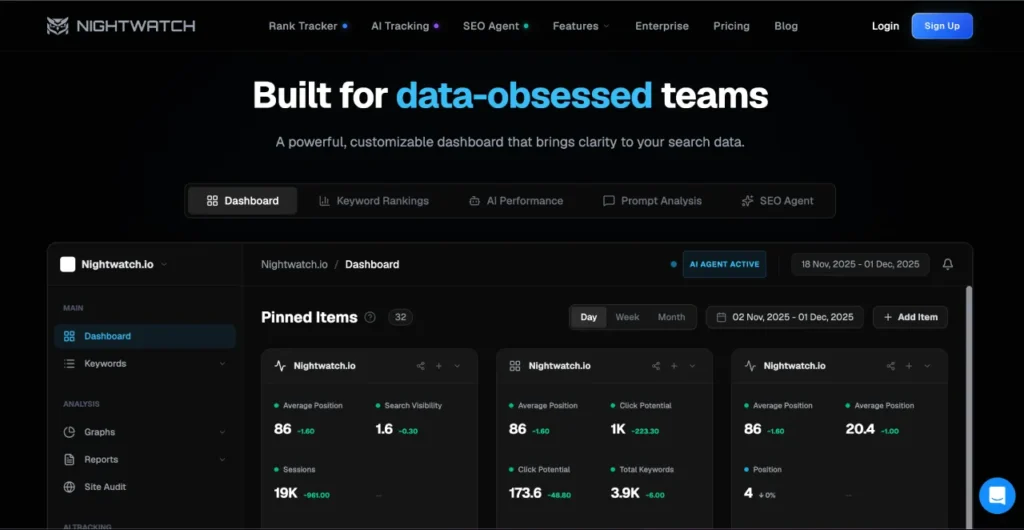Switch to AI Performance tab
This screenshot has height=530, width=1024.
516,201
